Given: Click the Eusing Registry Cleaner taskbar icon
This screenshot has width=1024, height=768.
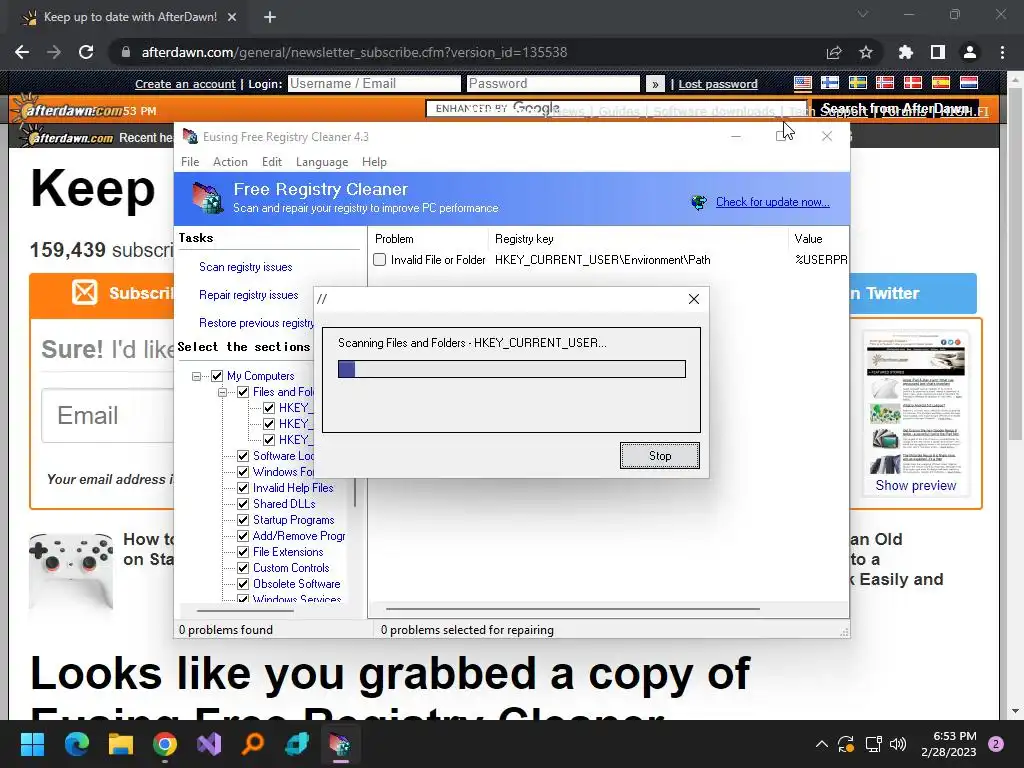Looking at the screenshot, I should click(340, 744).
